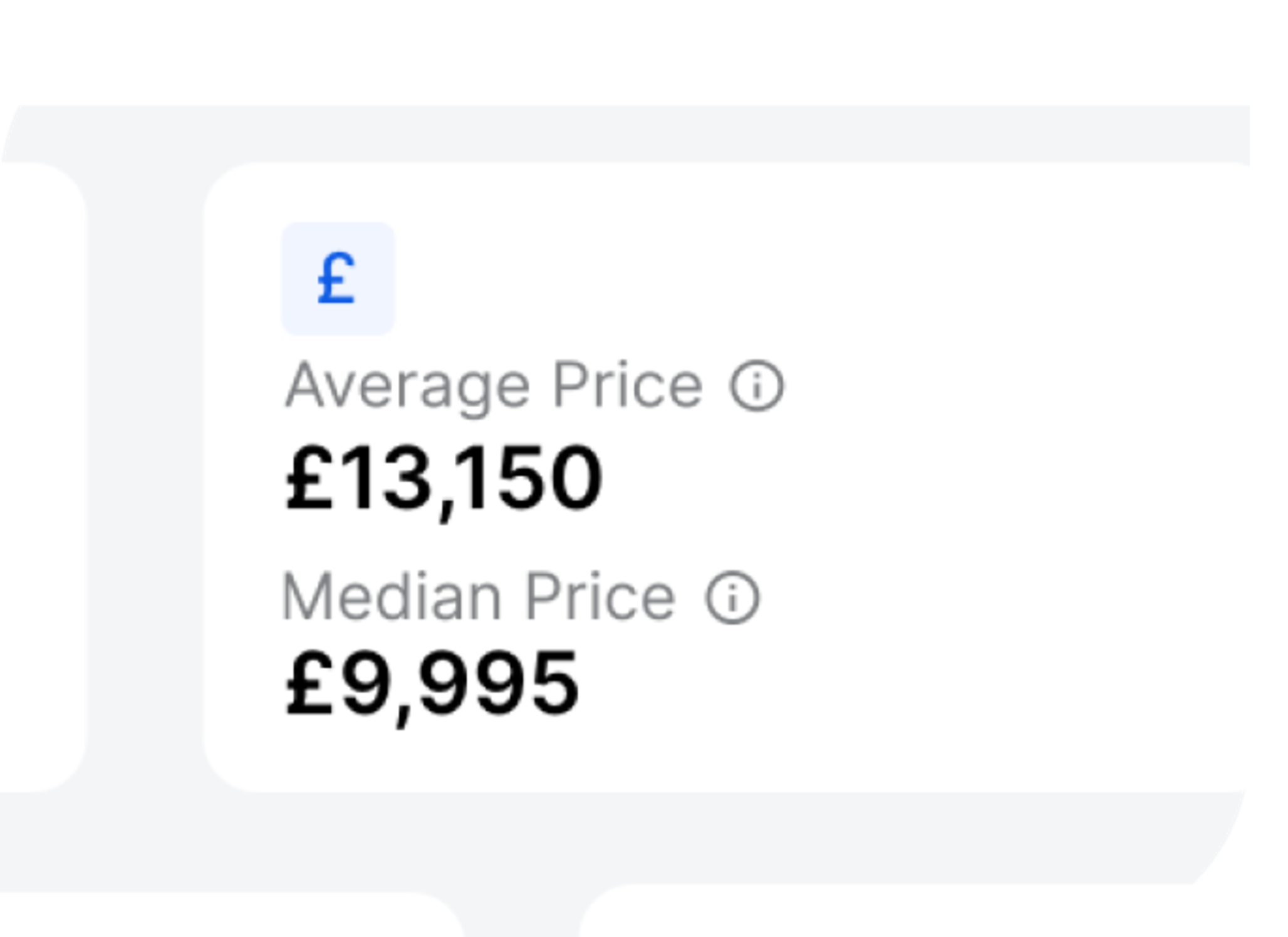
Task: Click the word "Average" in the price card
Action: point(407,386)
